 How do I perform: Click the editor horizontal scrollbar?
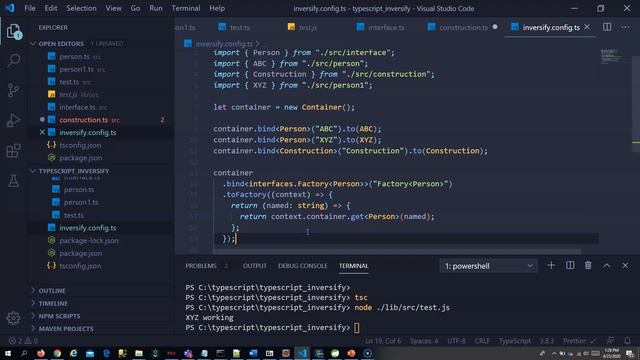click(x=397, y=251)
